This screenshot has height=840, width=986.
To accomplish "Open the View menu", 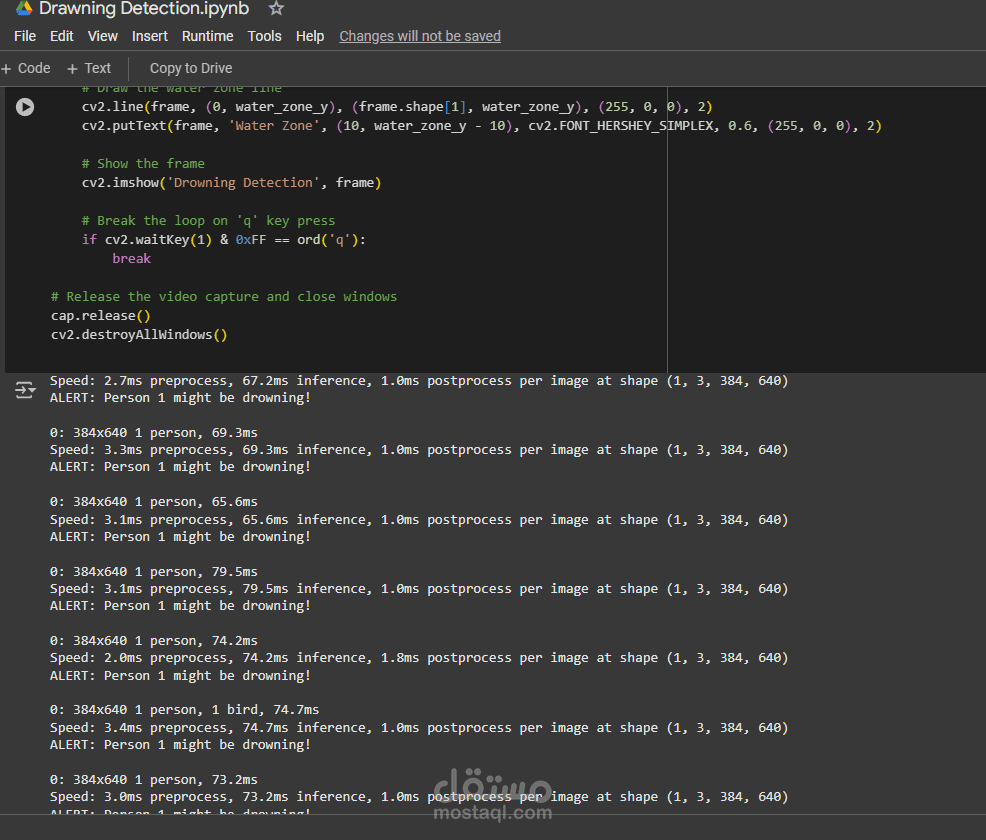I will click(102, 36).
